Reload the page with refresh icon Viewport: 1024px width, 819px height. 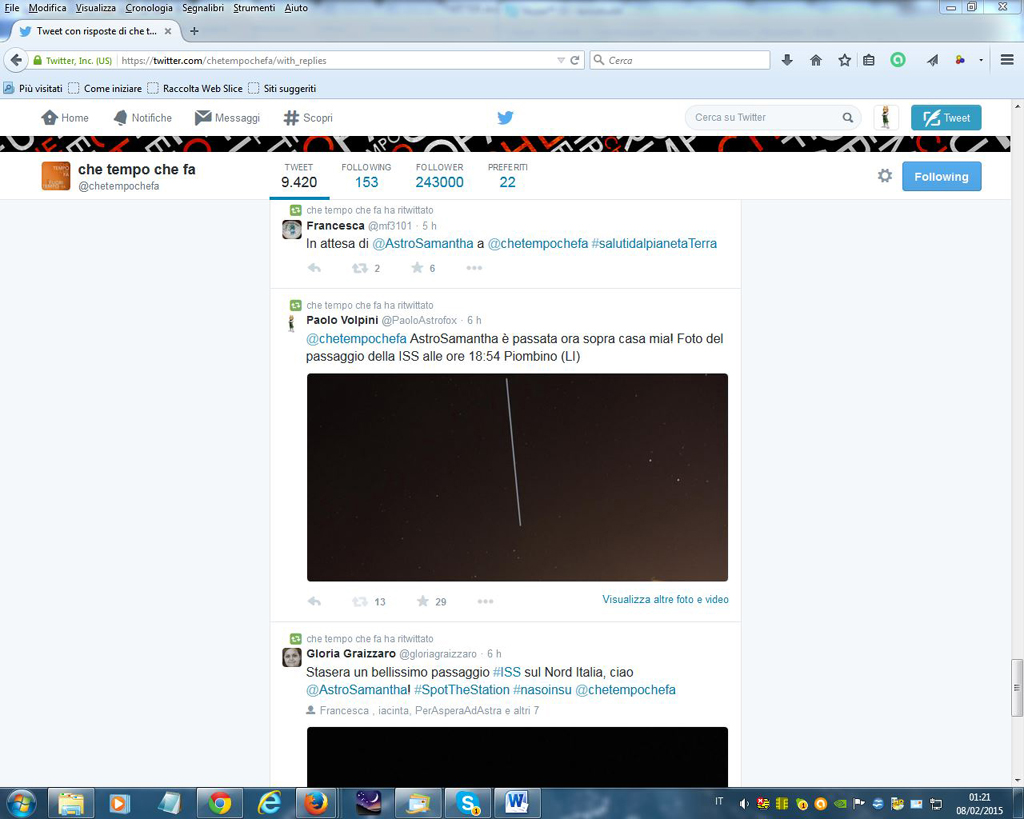[575, 60]
